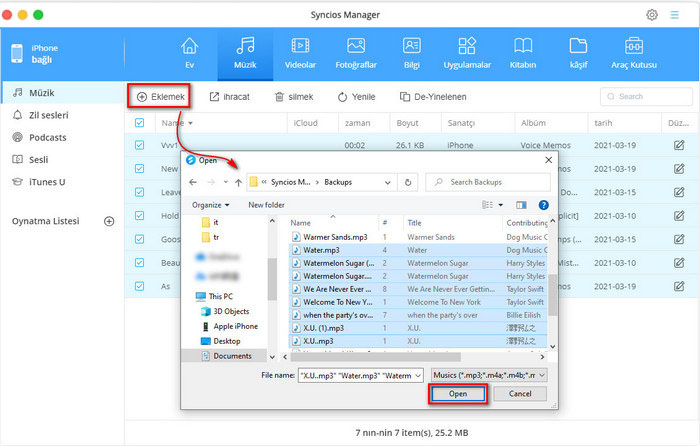Focus the Syncios Search field
The height and width of the screenshot is (446, 700).
click(x=646, y=96)
